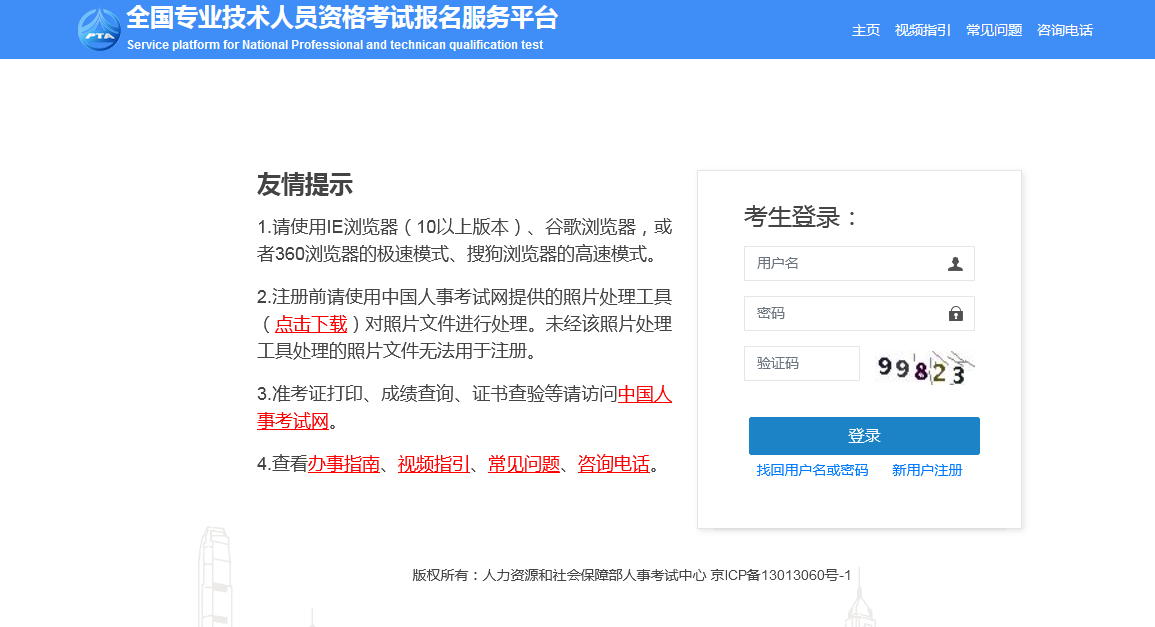Screen dimensions: 1155x627
Task: Click the 新用户注册 link
Action: point(927,470)
